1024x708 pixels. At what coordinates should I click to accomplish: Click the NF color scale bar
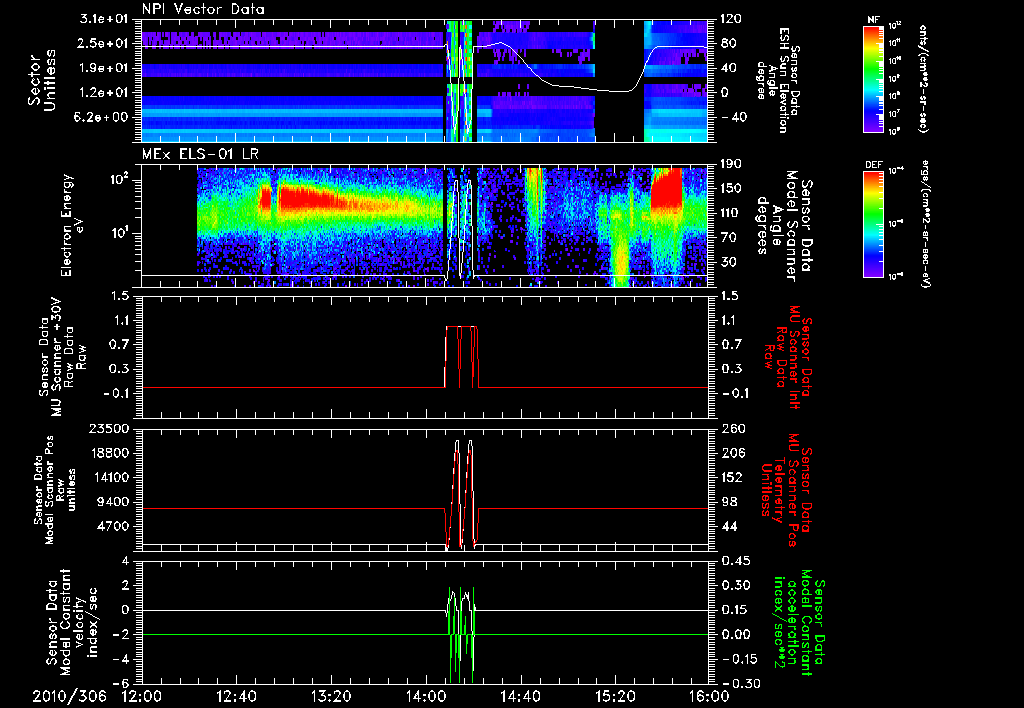(874, 80)
